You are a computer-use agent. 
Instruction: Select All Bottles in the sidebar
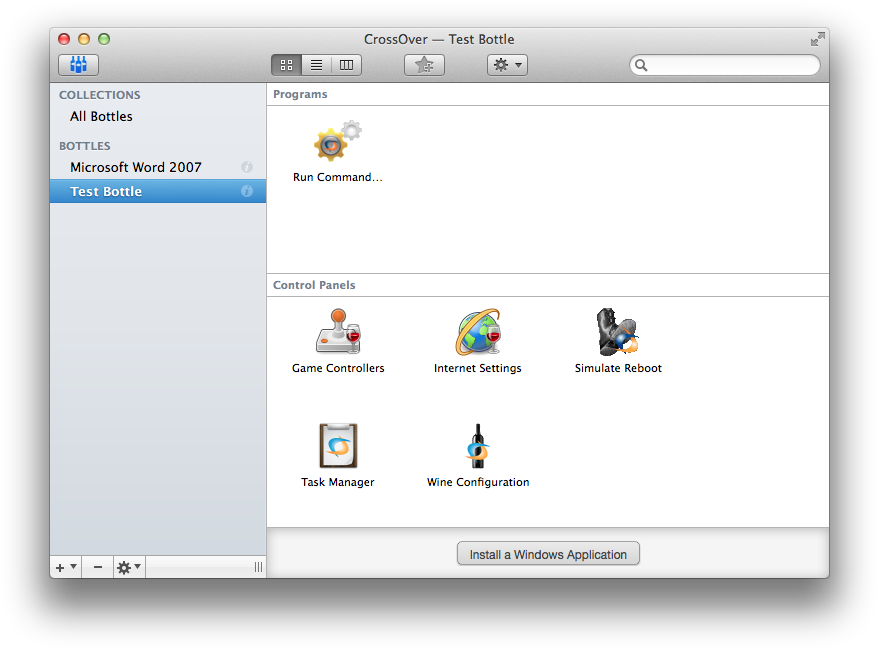click(101, 117)
